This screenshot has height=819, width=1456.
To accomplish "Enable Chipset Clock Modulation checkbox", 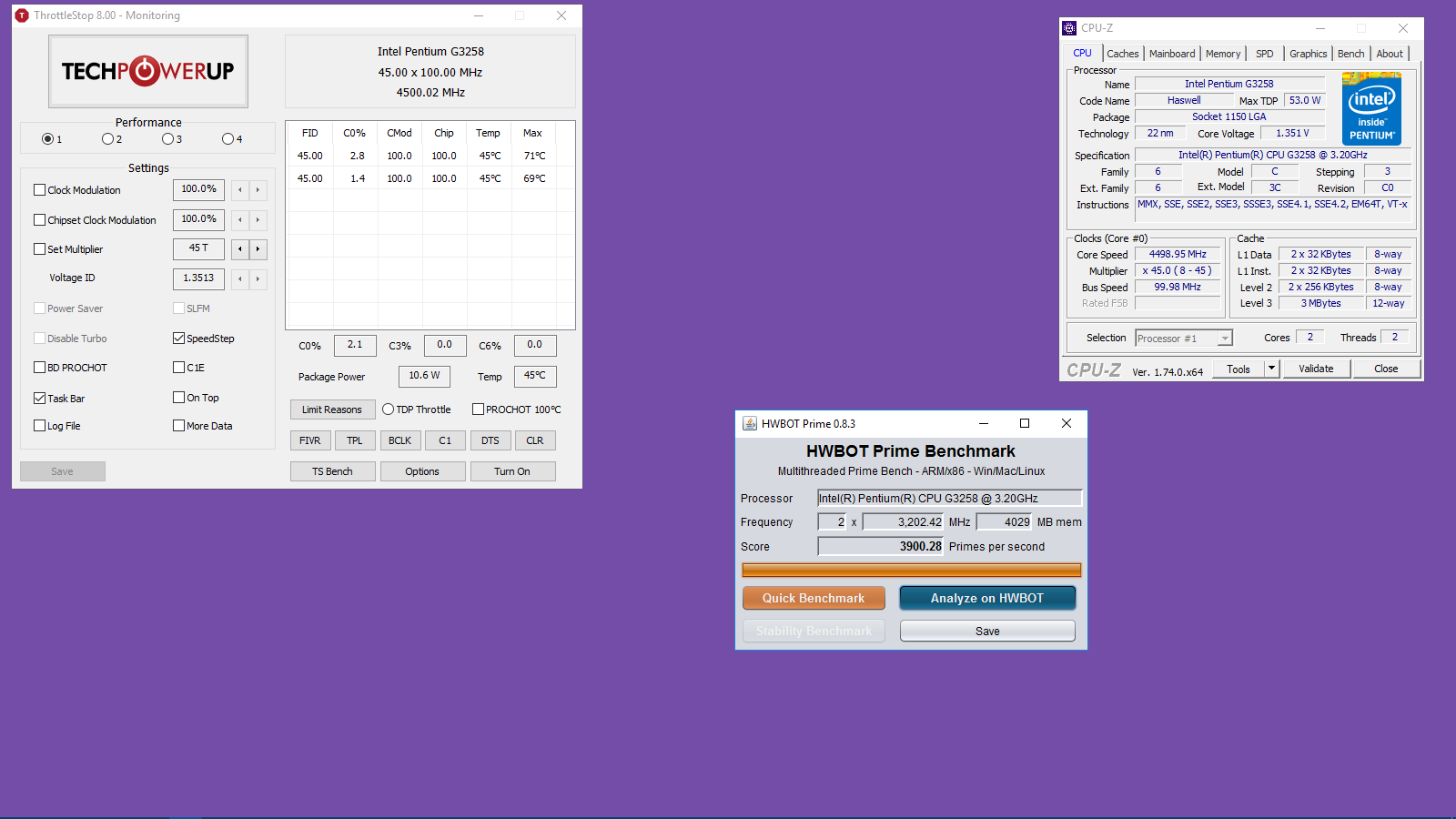I will coord(39,220).
